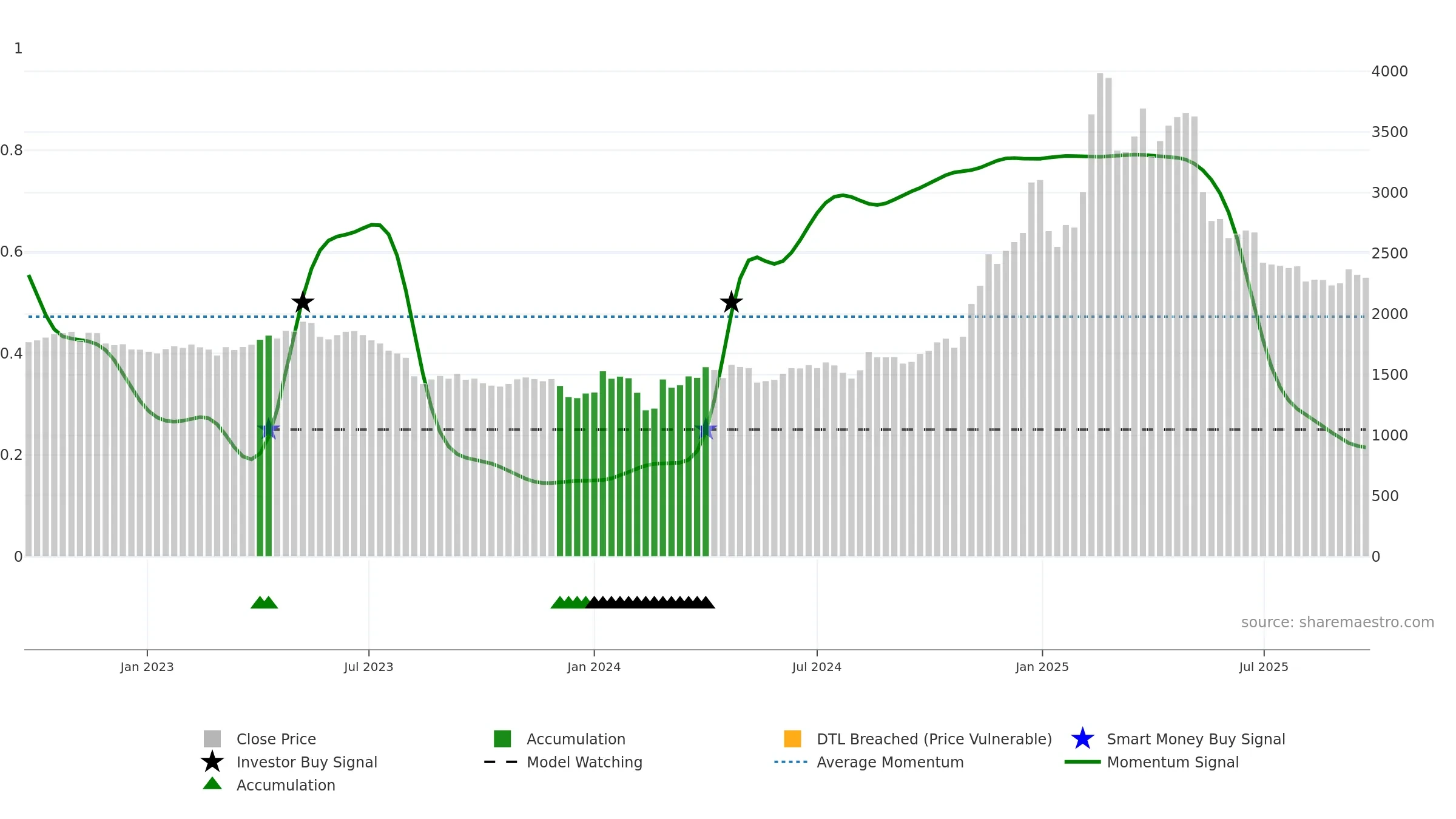Click the Jan 2024 axis label
The height and width of the screenshot is (819, 1456).
pos(594,667)
